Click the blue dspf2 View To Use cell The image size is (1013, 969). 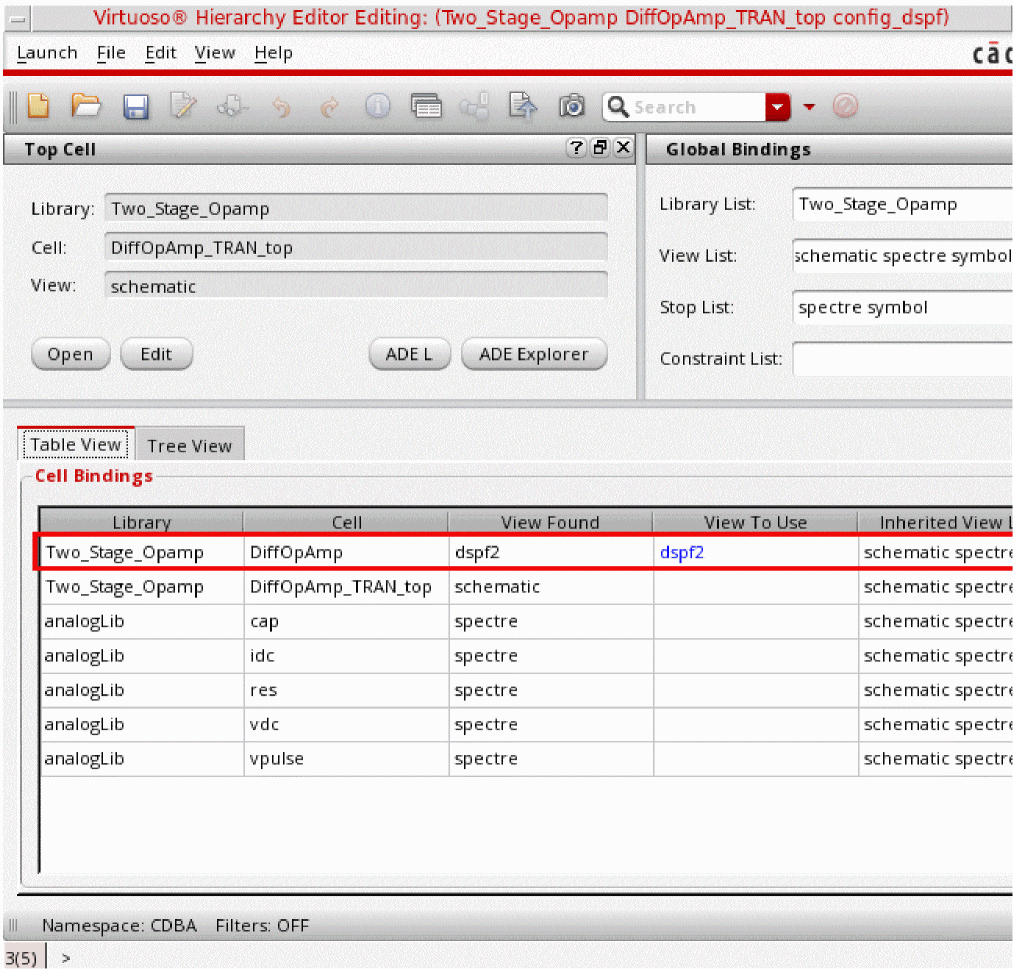coord(682,552)
